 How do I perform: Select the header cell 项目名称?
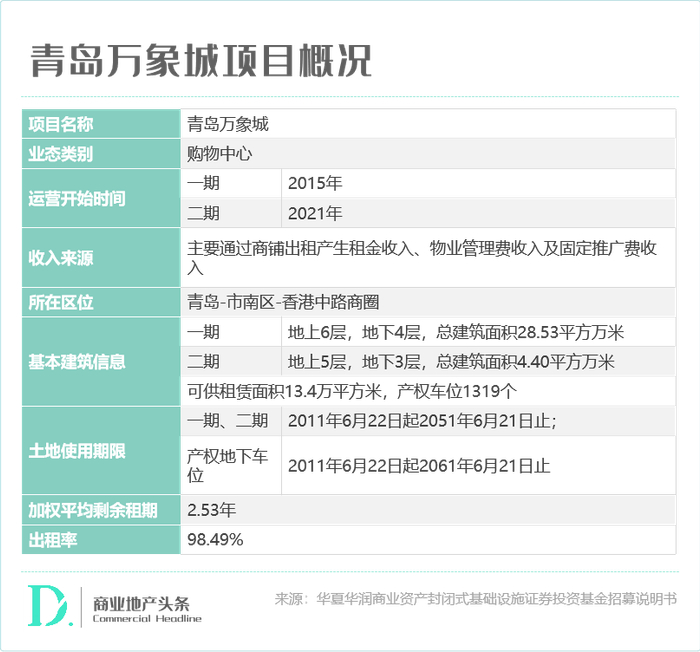click(101, 124)
